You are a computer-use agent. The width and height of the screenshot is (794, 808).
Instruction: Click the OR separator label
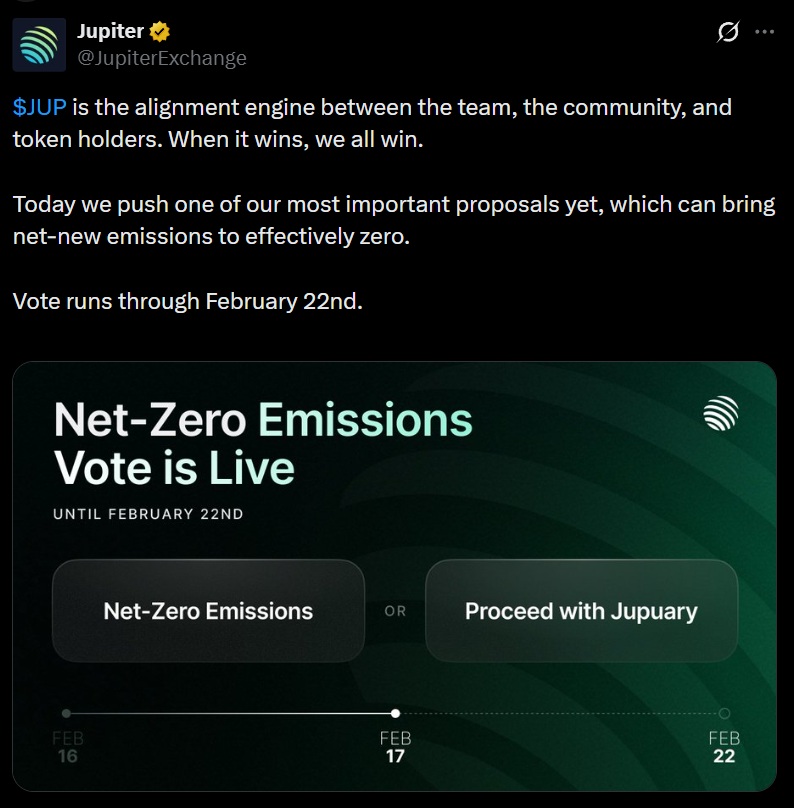click(395, 611)
